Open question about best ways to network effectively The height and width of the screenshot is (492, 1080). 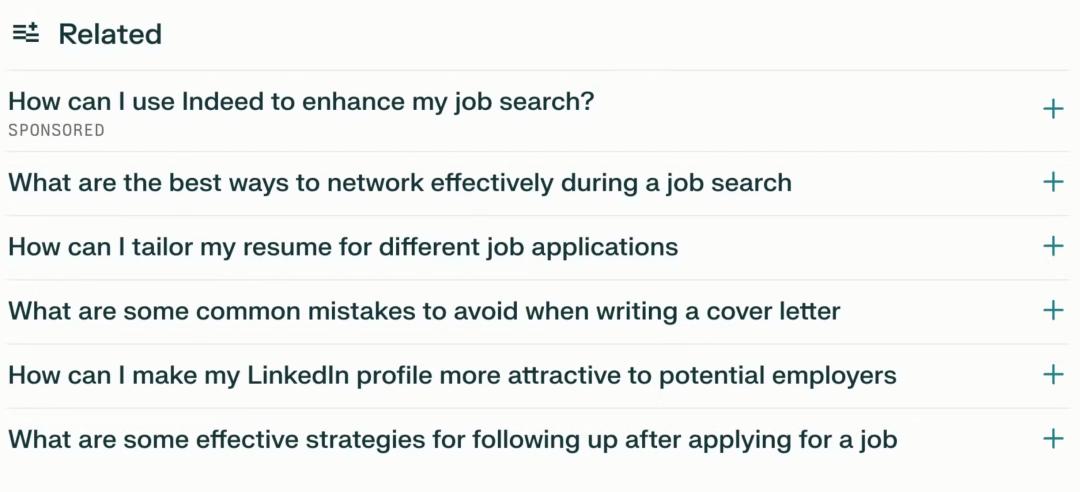click(x=400, y=183)
